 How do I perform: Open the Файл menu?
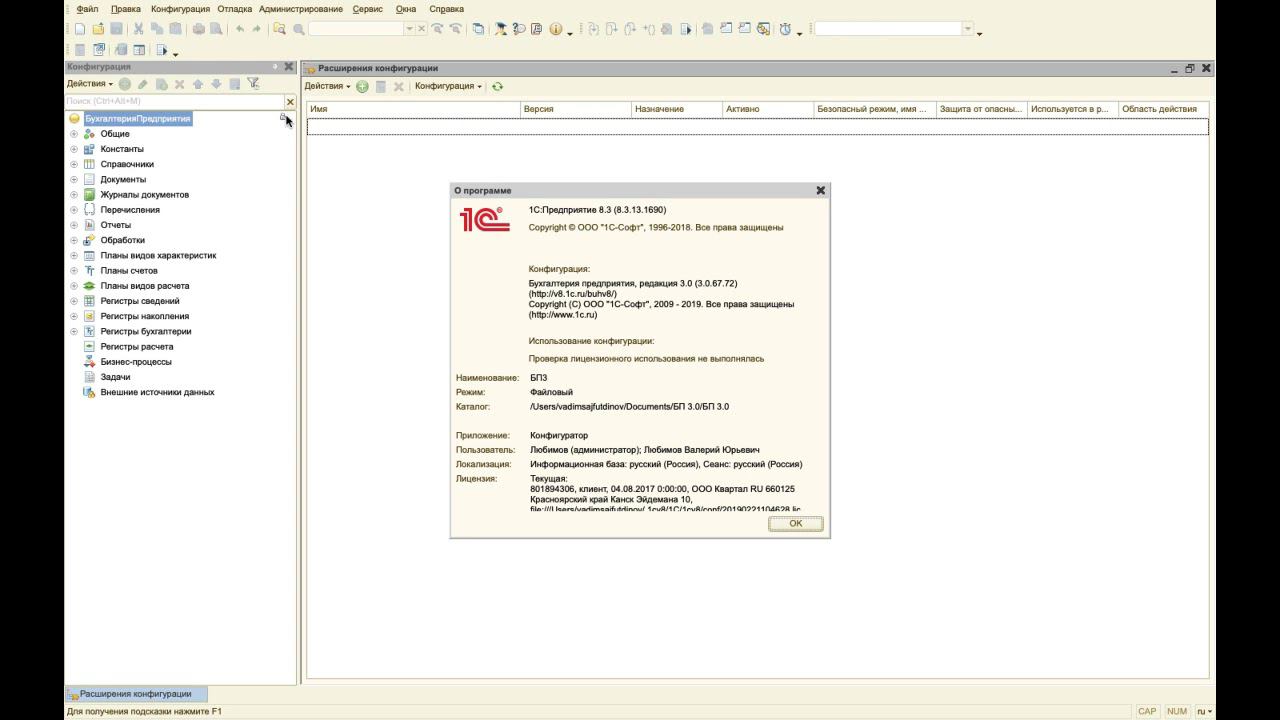(87, 9)
